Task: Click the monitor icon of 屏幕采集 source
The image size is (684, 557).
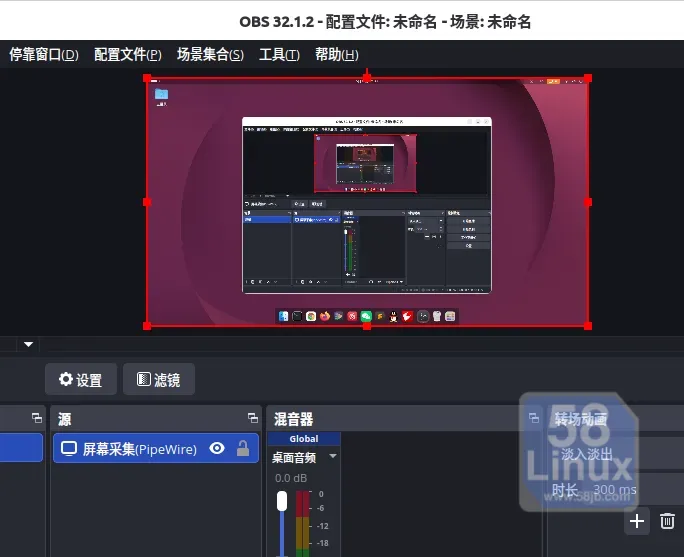Action: [69, 448]
